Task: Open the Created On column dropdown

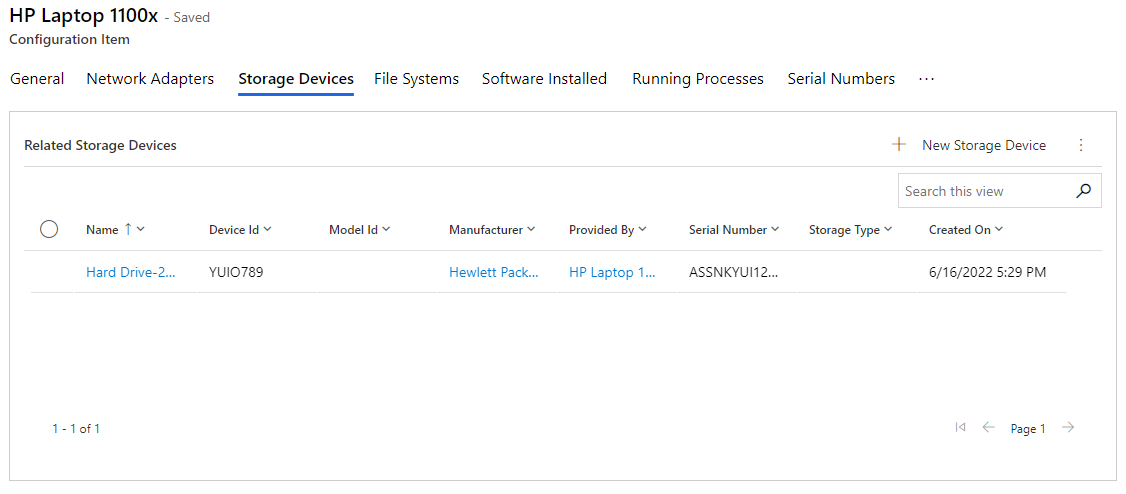Action: (x=999, y=230)
